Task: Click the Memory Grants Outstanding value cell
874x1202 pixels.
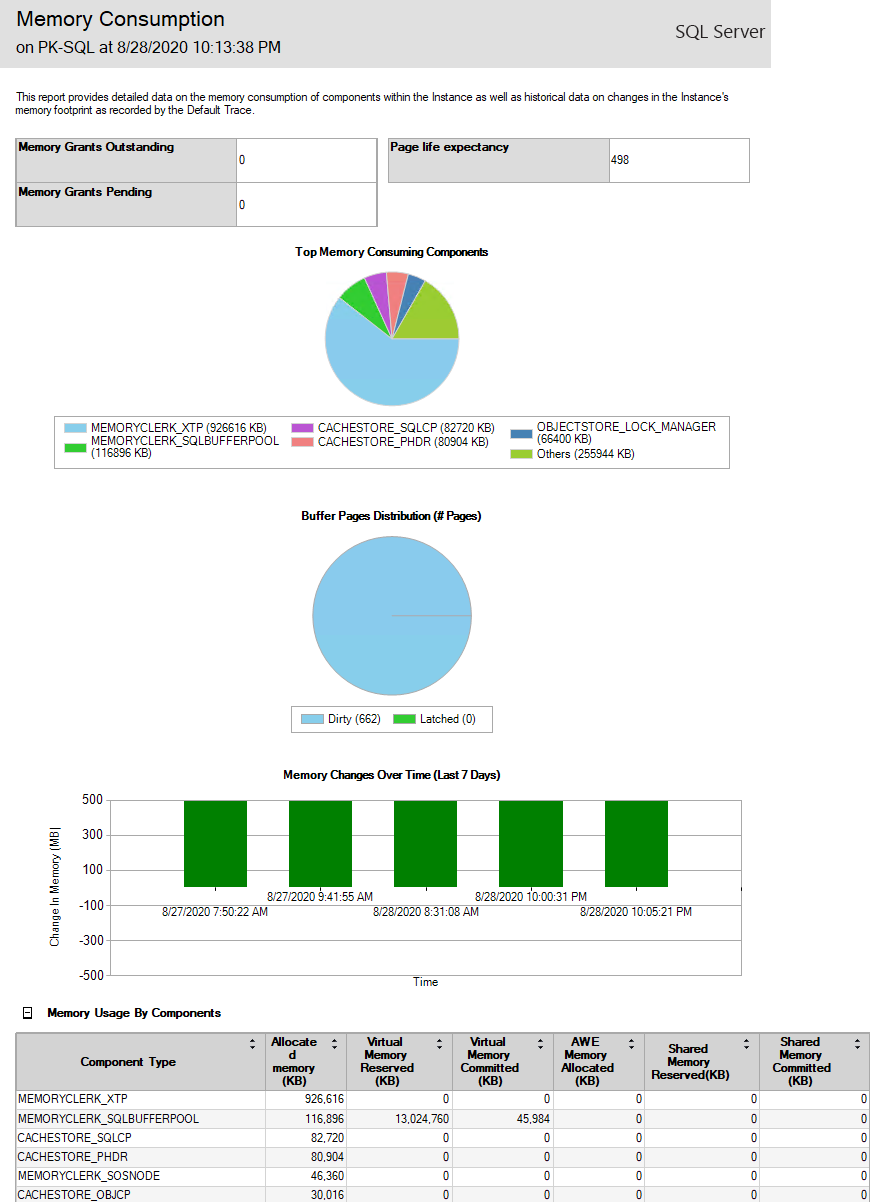Action: 305,160
